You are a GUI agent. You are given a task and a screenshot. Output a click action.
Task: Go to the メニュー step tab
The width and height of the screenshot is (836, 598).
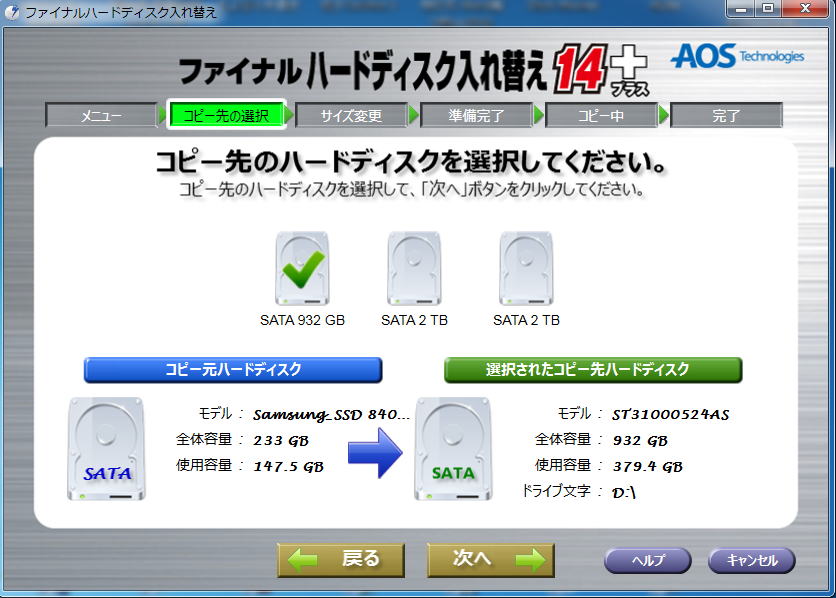coord(101,116)
